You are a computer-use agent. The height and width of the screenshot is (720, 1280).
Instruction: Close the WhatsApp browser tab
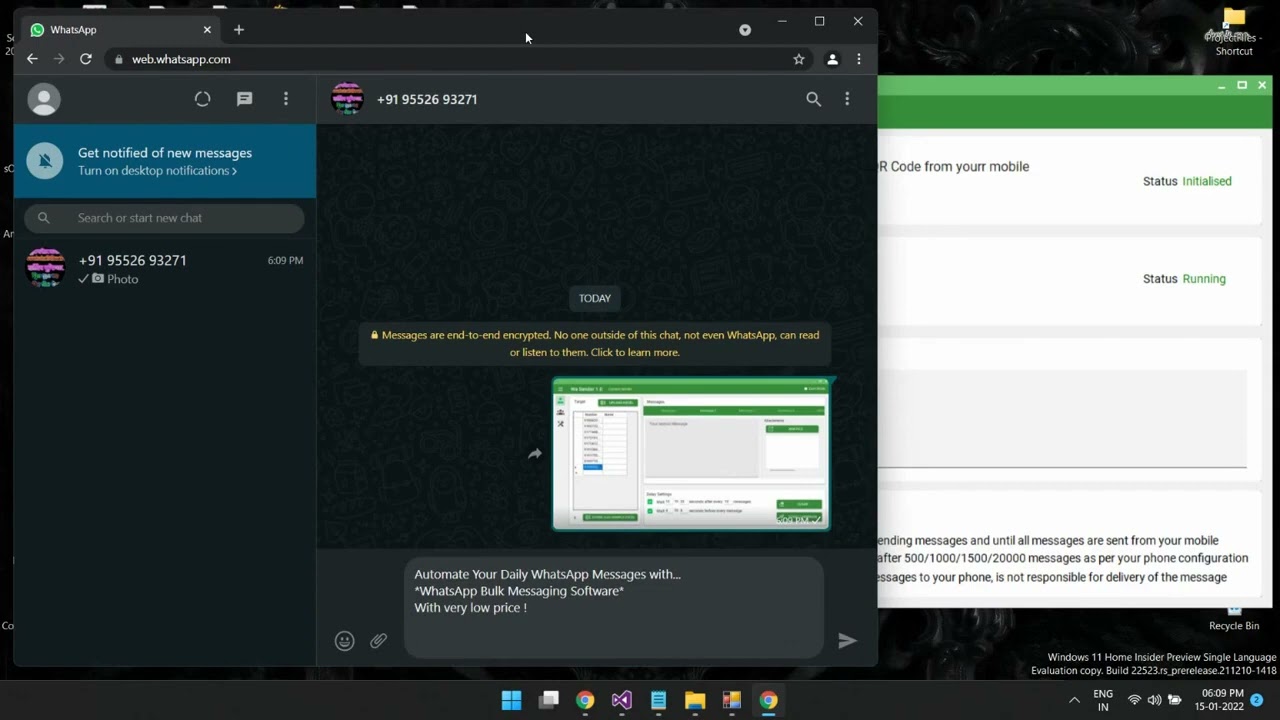click(207, 30)
